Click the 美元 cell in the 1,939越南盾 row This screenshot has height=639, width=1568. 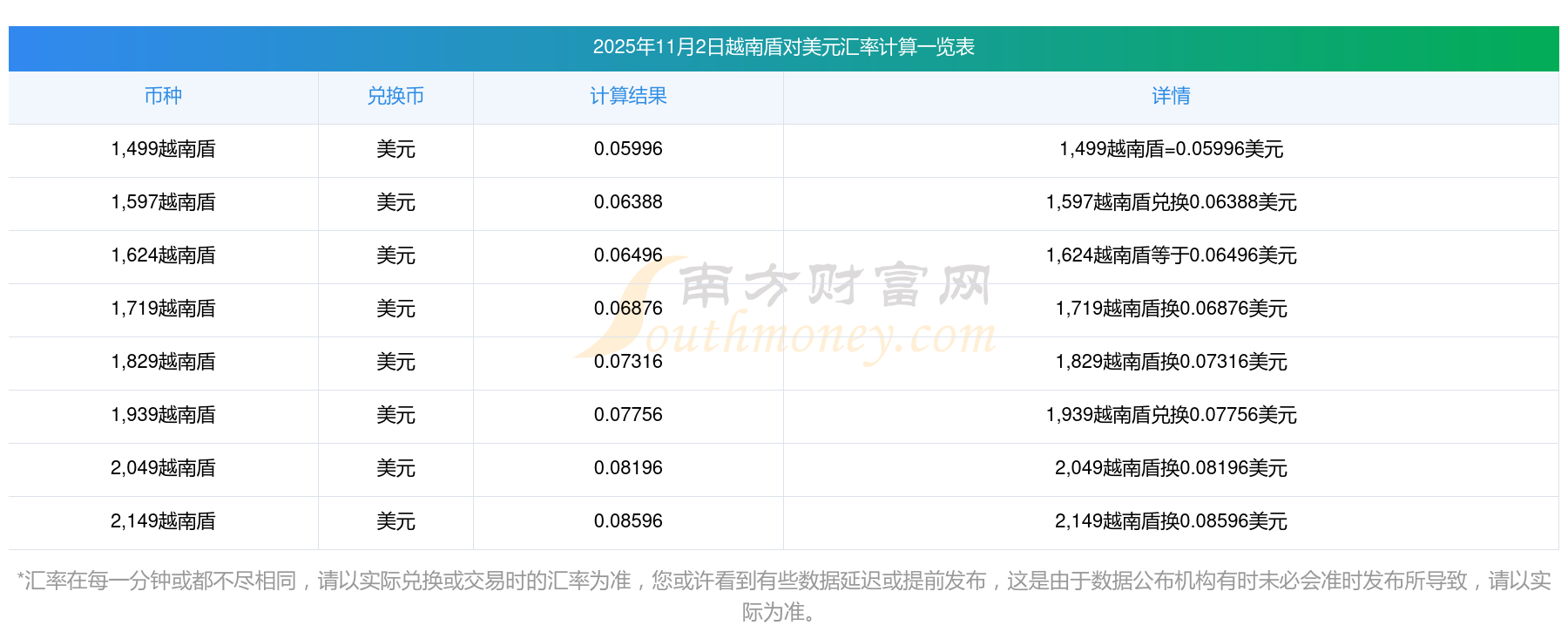pos(395,415)
